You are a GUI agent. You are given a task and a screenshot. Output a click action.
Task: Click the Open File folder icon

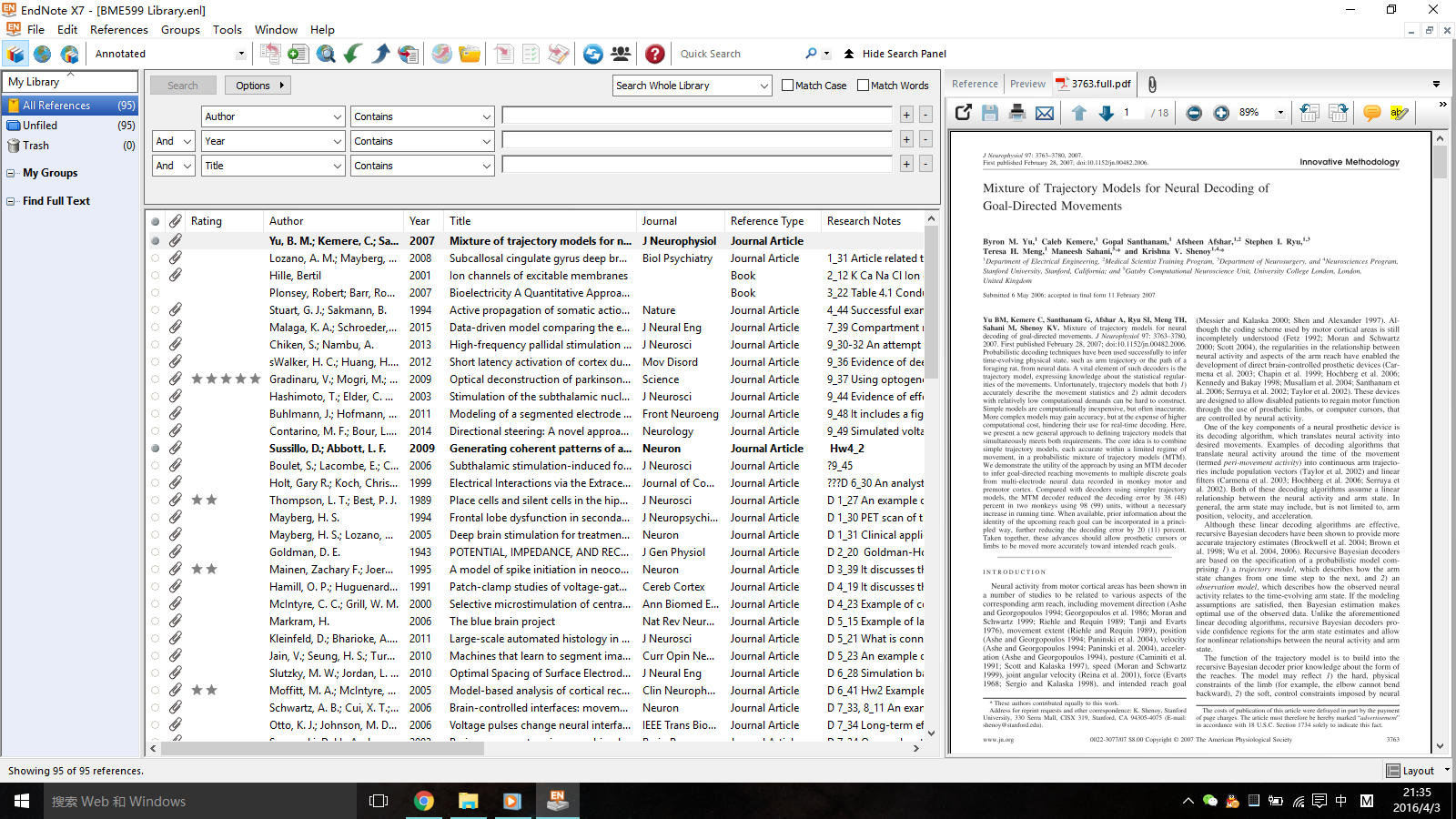(470, 54)
